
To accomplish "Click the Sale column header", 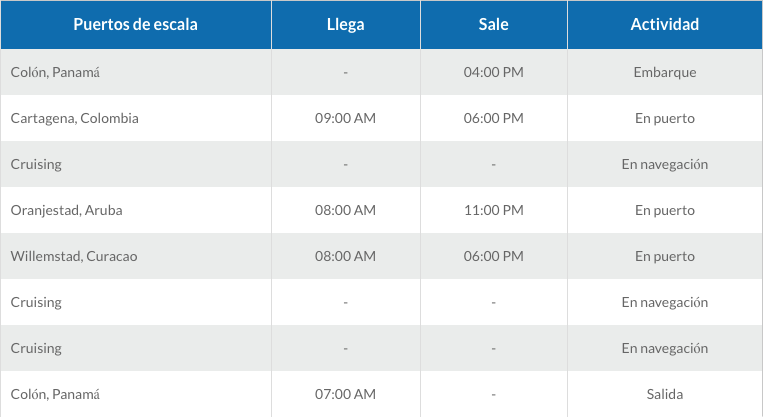I will (x=494, y=24).
